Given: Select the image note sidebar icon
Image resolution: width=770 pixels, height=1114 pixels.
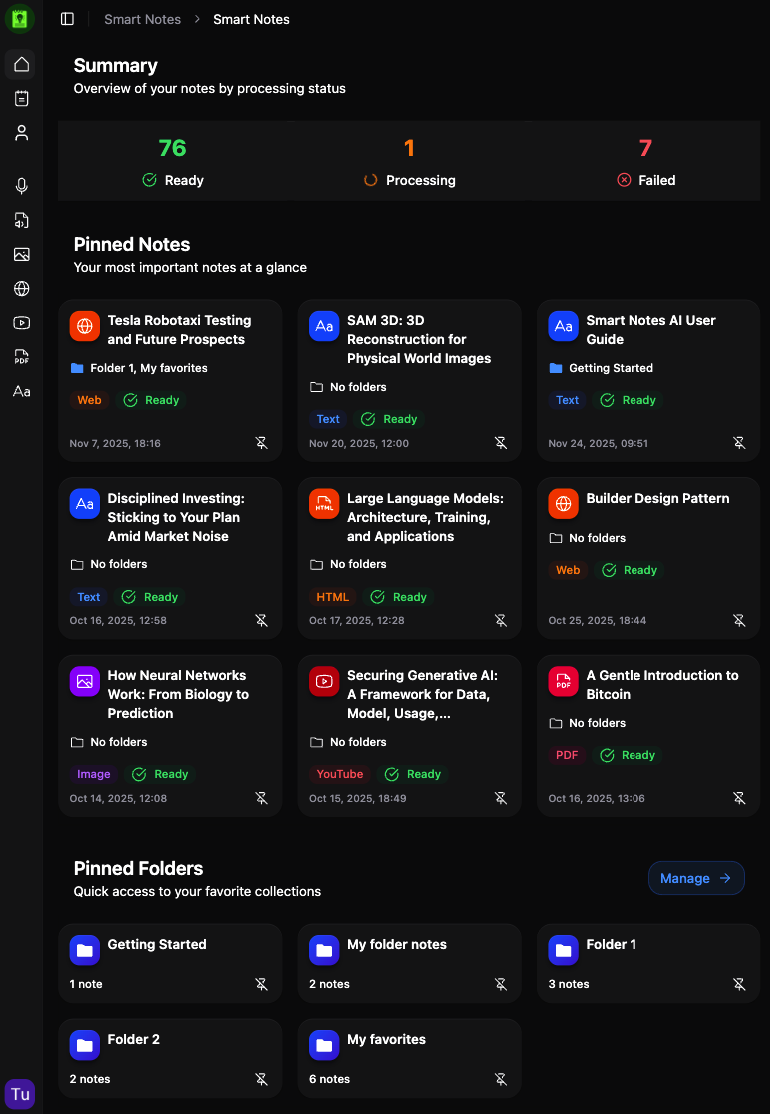Looking at the screenshot, I should [x=21, y=254].
